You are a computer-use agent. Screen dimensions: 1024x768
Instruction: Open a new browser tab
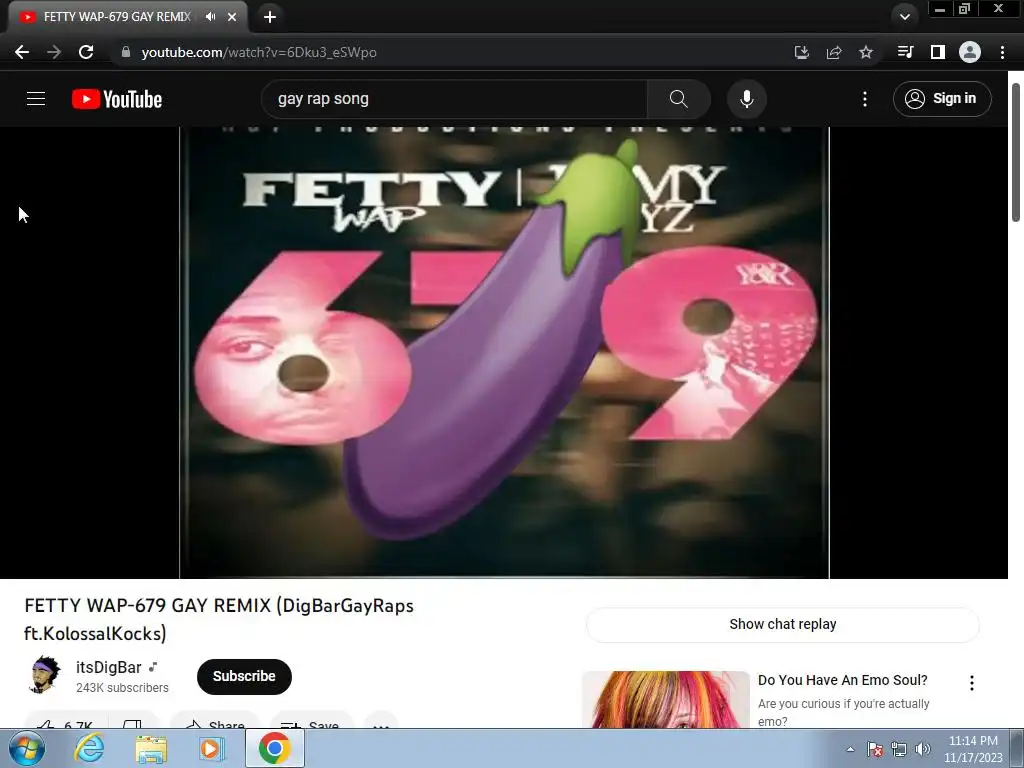pyautogui.click(x=270, y=17)
